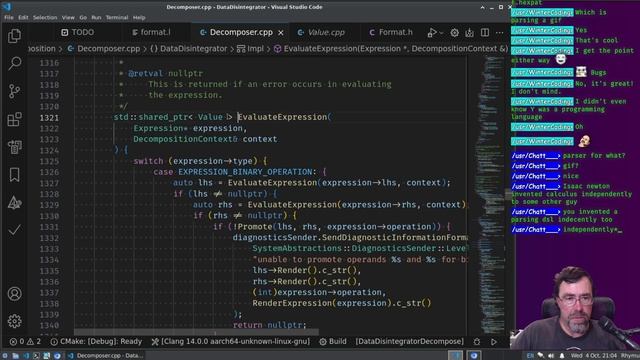640x360 pixels.
Task: Click the DecompositionContext& parameter type
Action: [x=185, y=139]
